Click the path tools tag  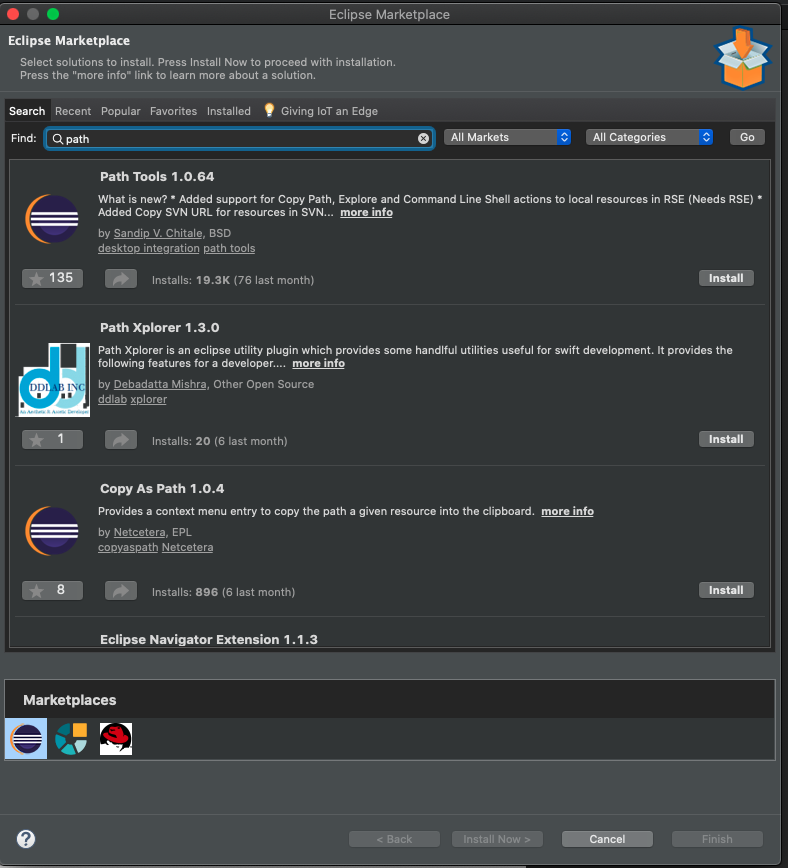(229, 249)
